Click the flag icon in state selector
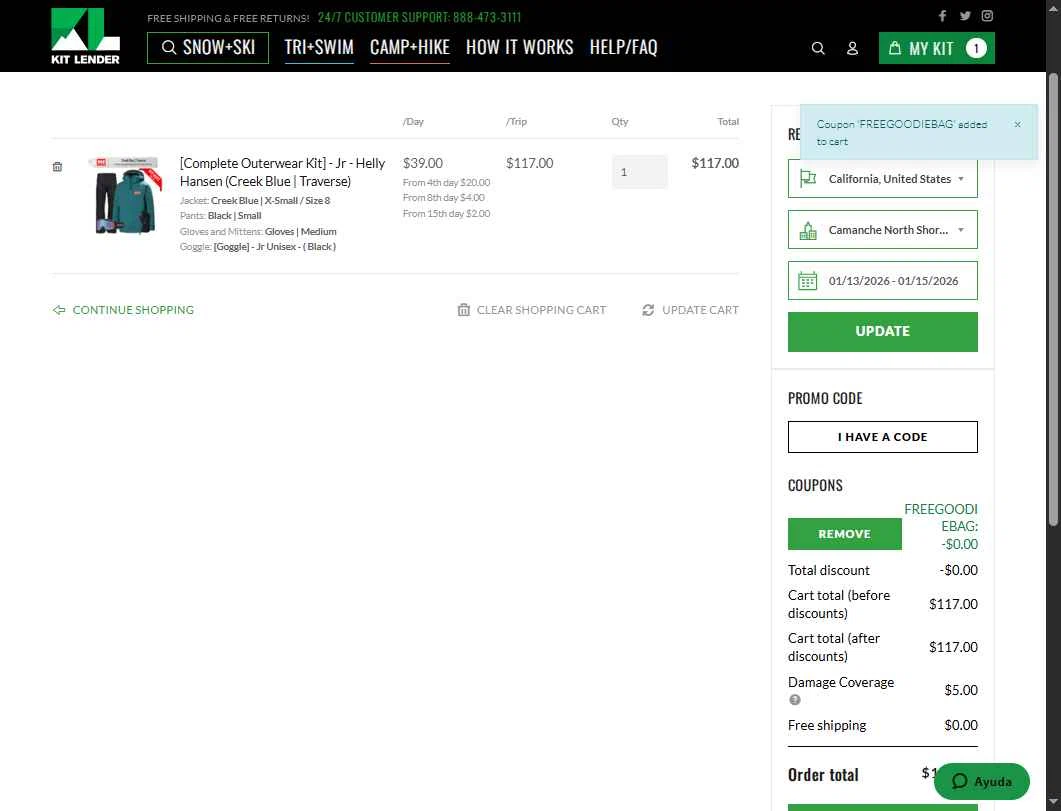The height and width of the screenshot is (811, 1061). (x=807, y=179)
